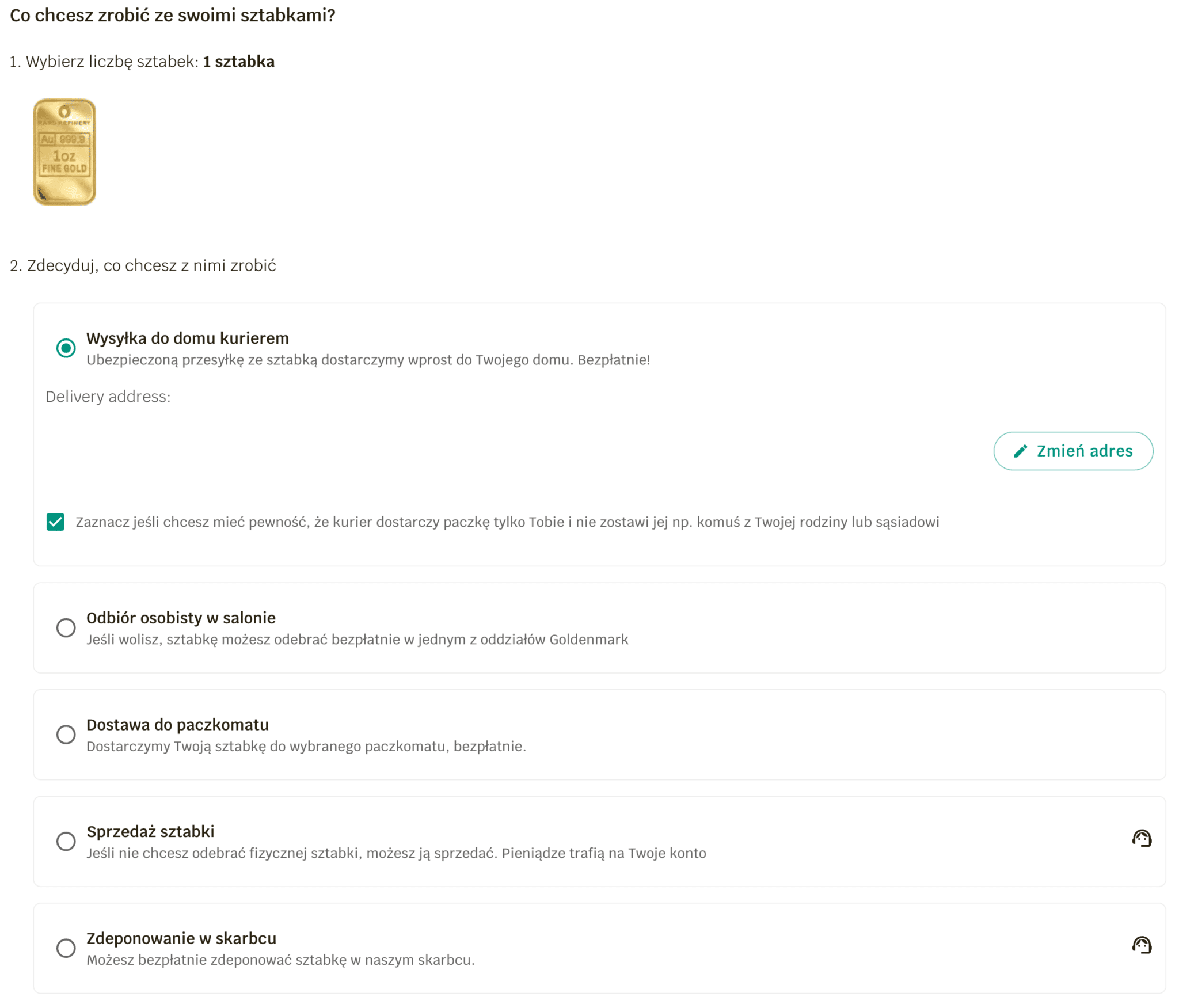Click the Wysyłka do domu kurierem title
The height and width of the screenshot is (1008, 1179).
188,338
